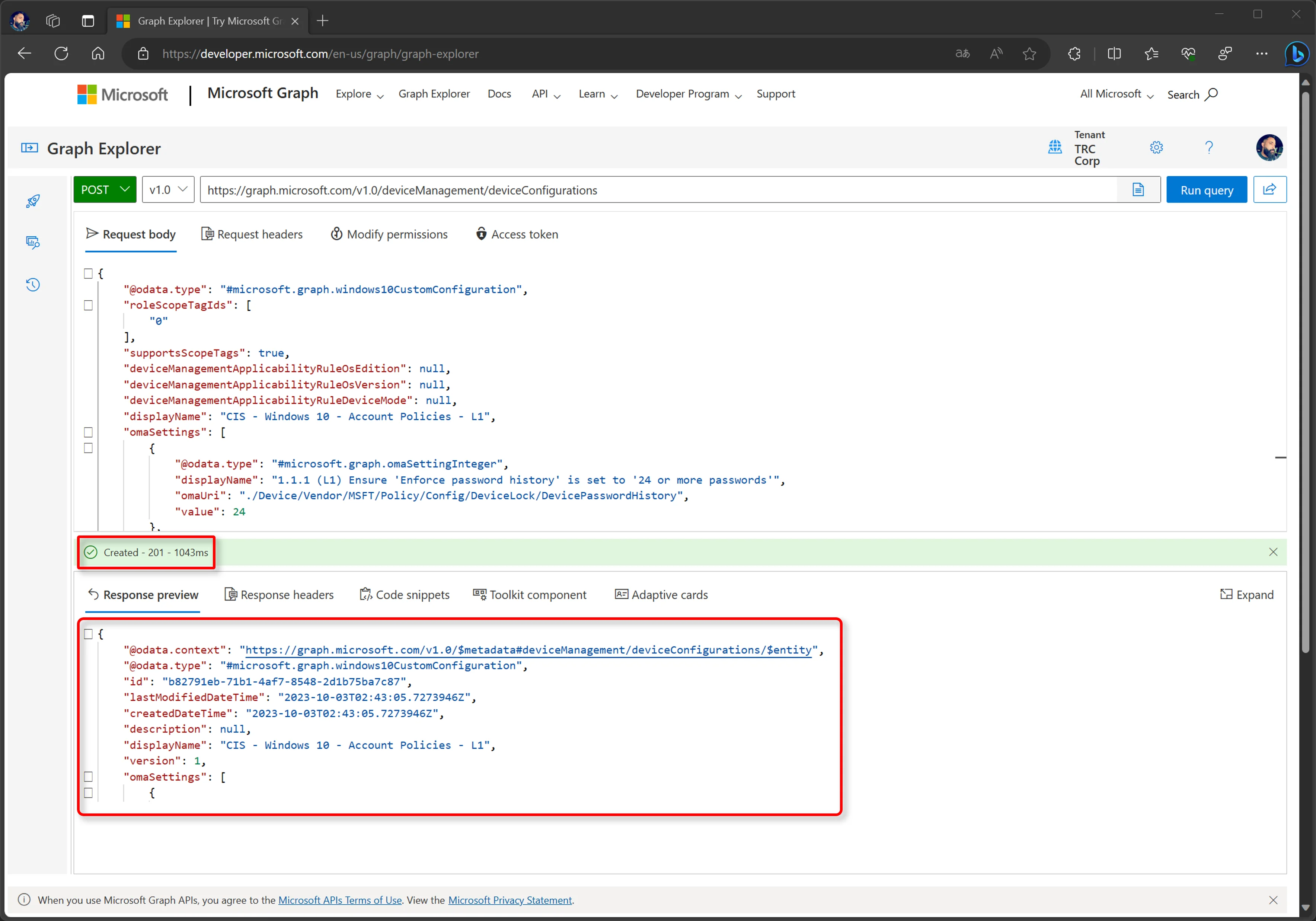Click the Run query button
The width and height of the screenshot is (1316, 921).
(1207, 190)
